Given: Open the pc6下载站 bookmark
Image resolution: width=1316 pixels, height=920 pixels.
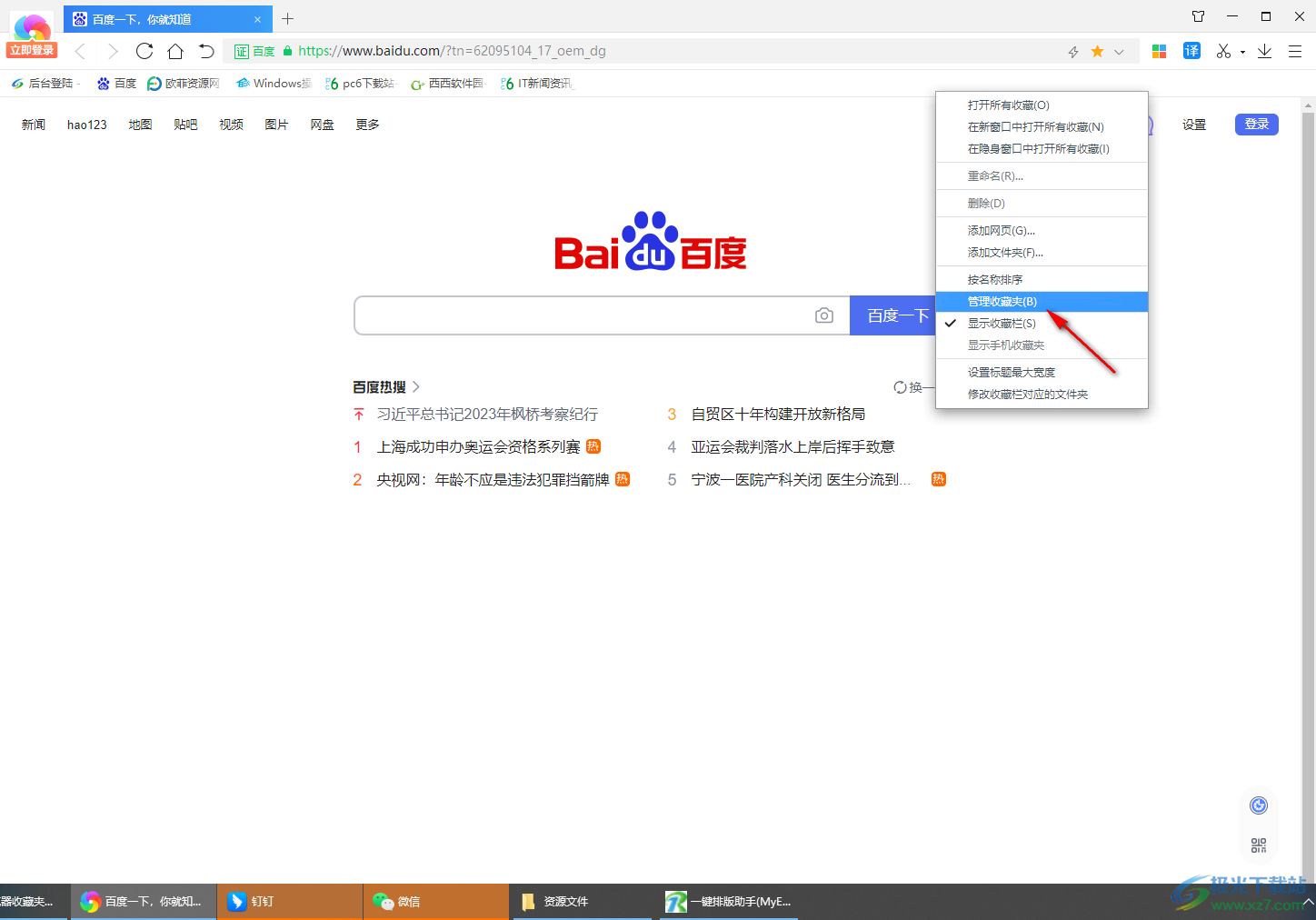Looking at the screenshot, I should (x=360, y=83).
